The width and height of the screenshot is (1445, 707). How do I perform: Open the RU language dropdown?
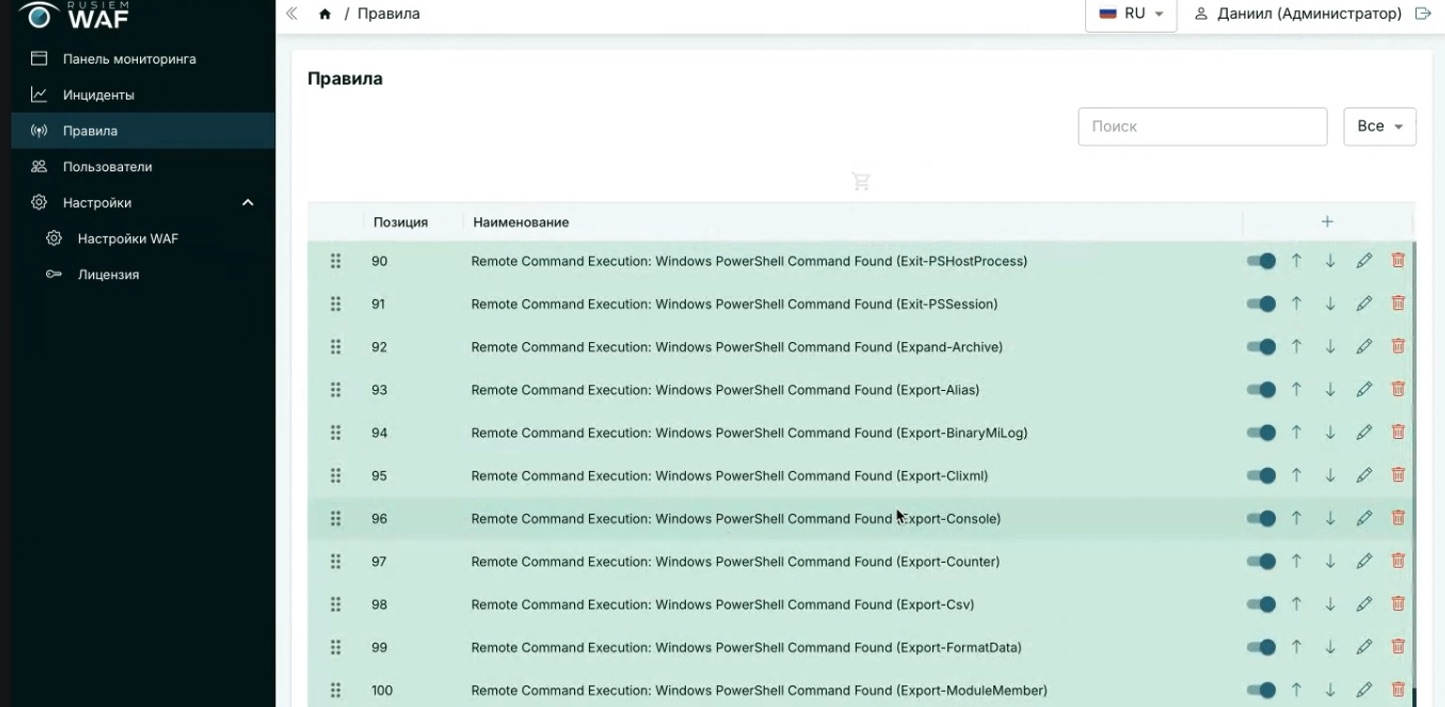tap(1131, 14)
